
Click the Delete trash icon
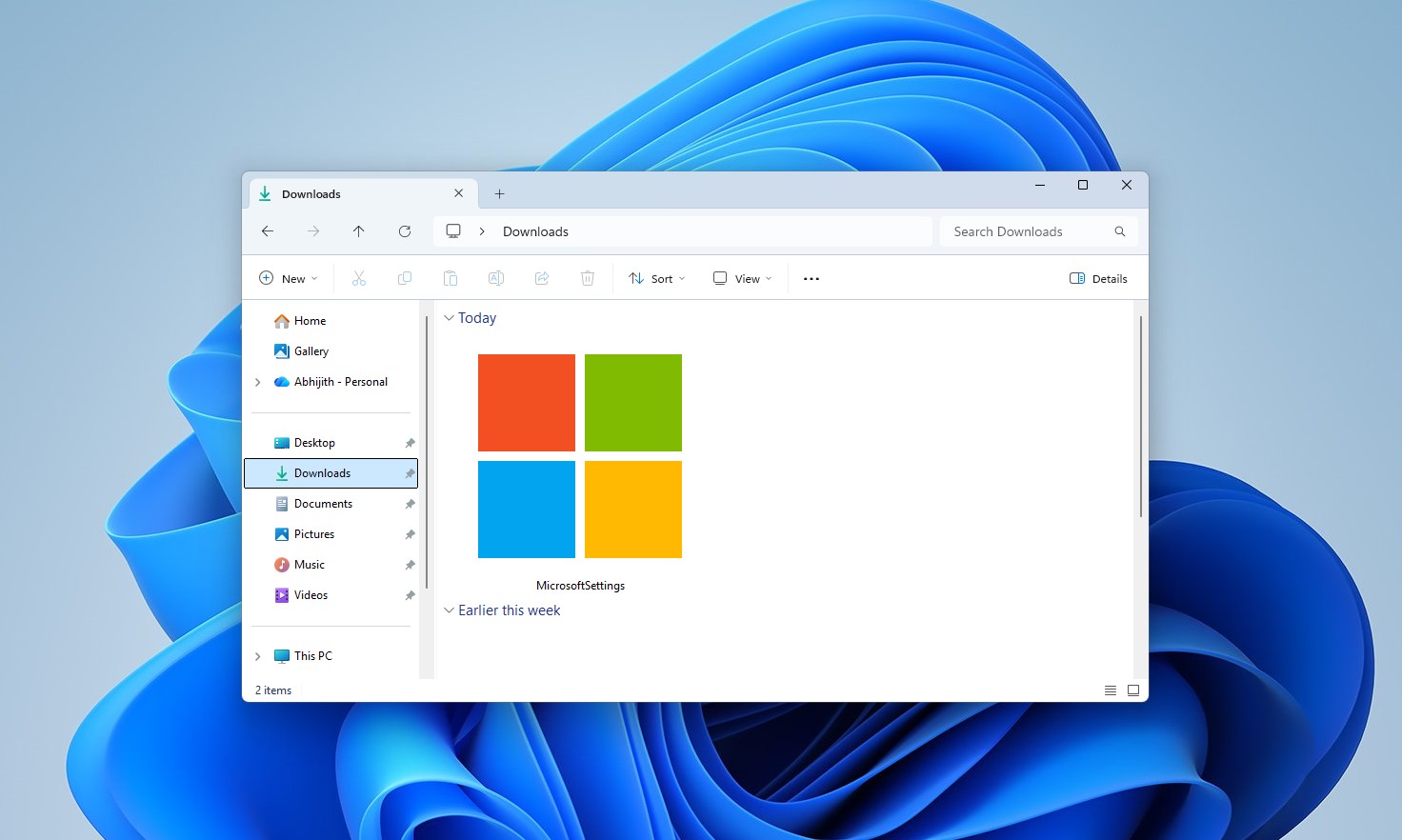pyautogui.click(x=588, y=278)
